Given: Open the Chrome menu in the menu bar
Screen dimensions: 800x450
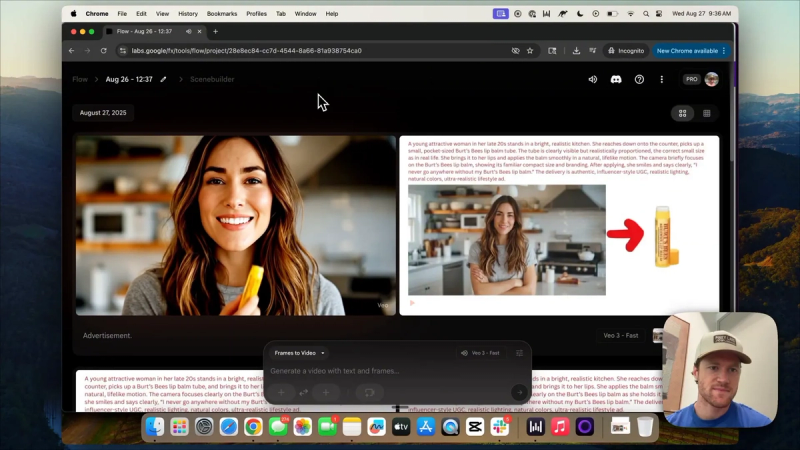Looking at the screenshot, I should point(97,14).
